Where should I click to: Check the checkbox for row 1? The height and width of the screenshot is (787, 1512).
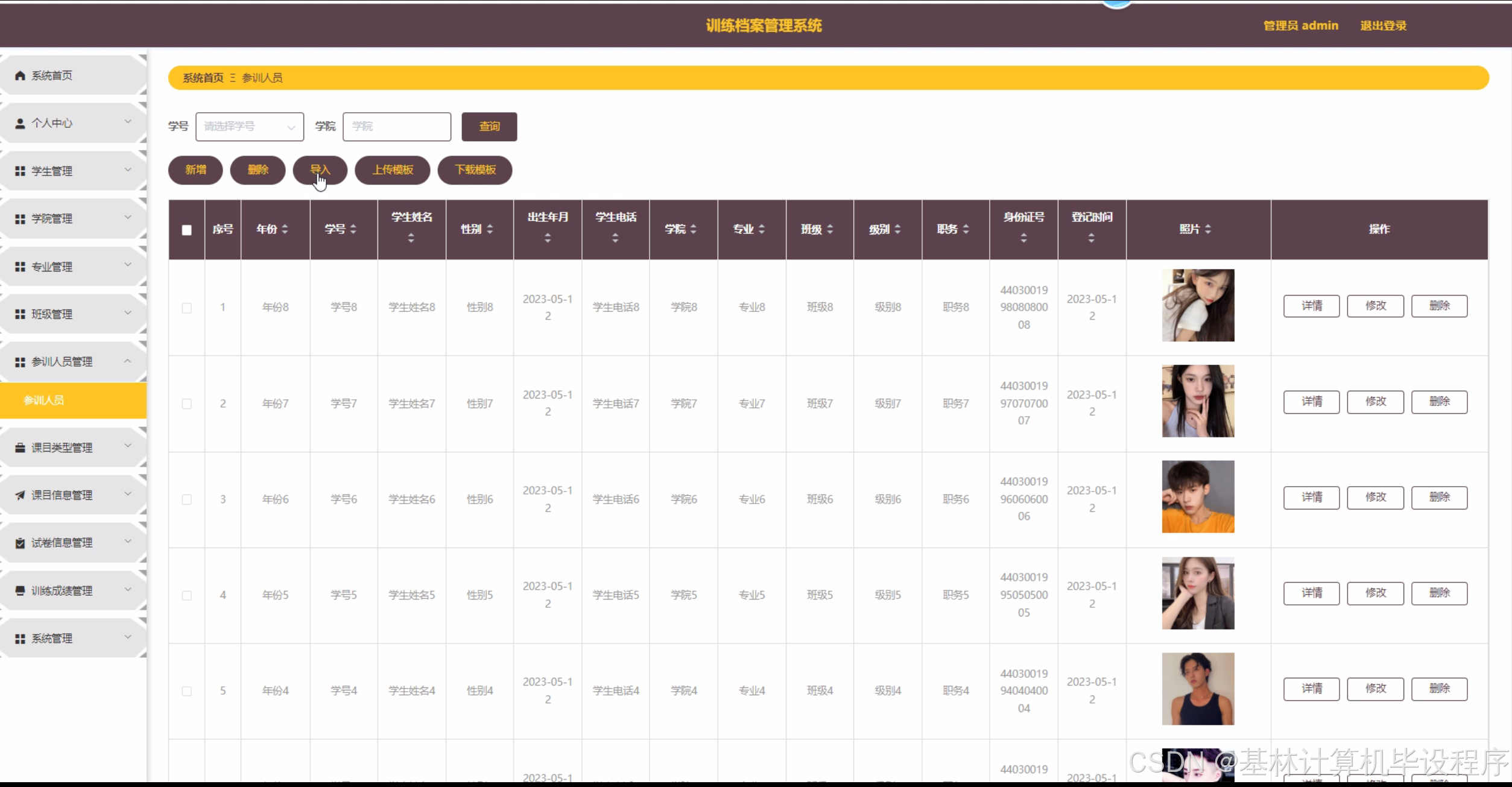click(187, 308)
